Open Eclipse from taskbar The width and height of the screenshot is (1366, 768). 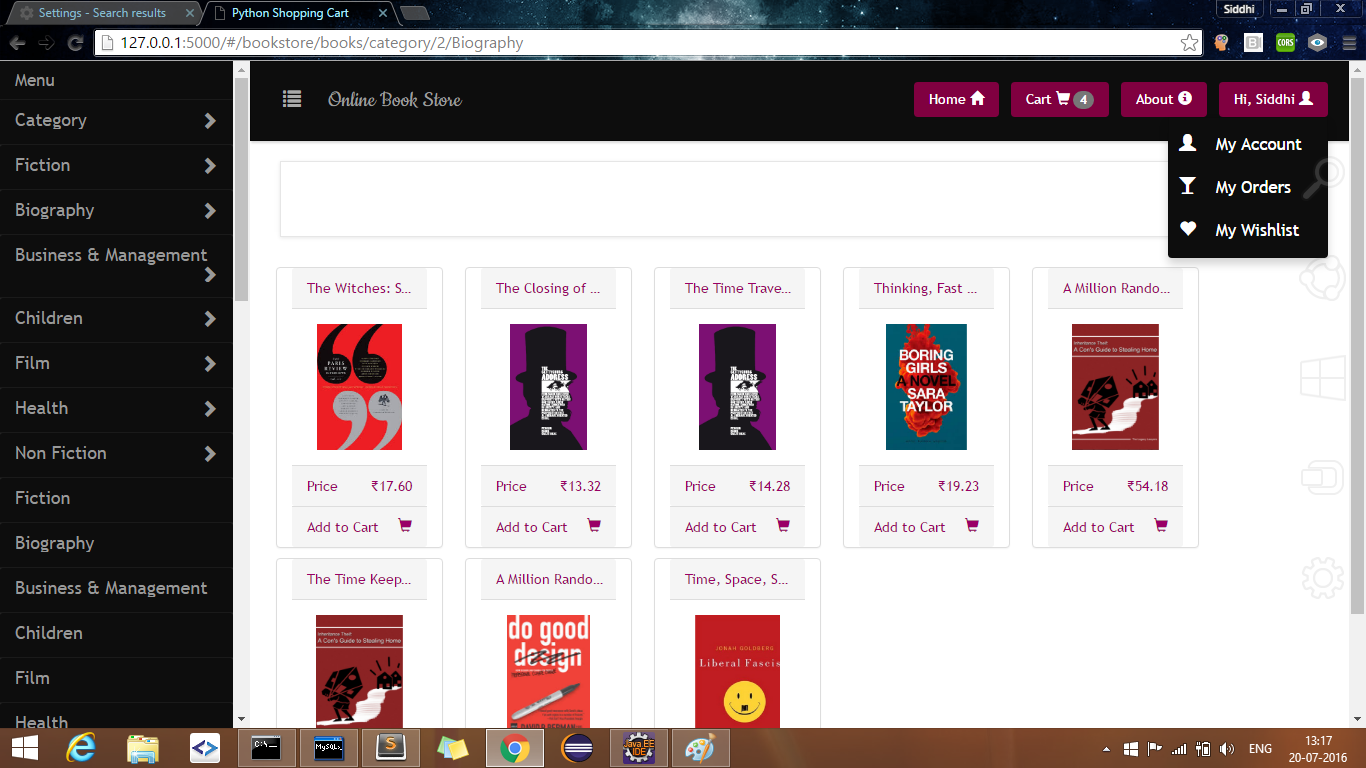click(x=578, y=748)
